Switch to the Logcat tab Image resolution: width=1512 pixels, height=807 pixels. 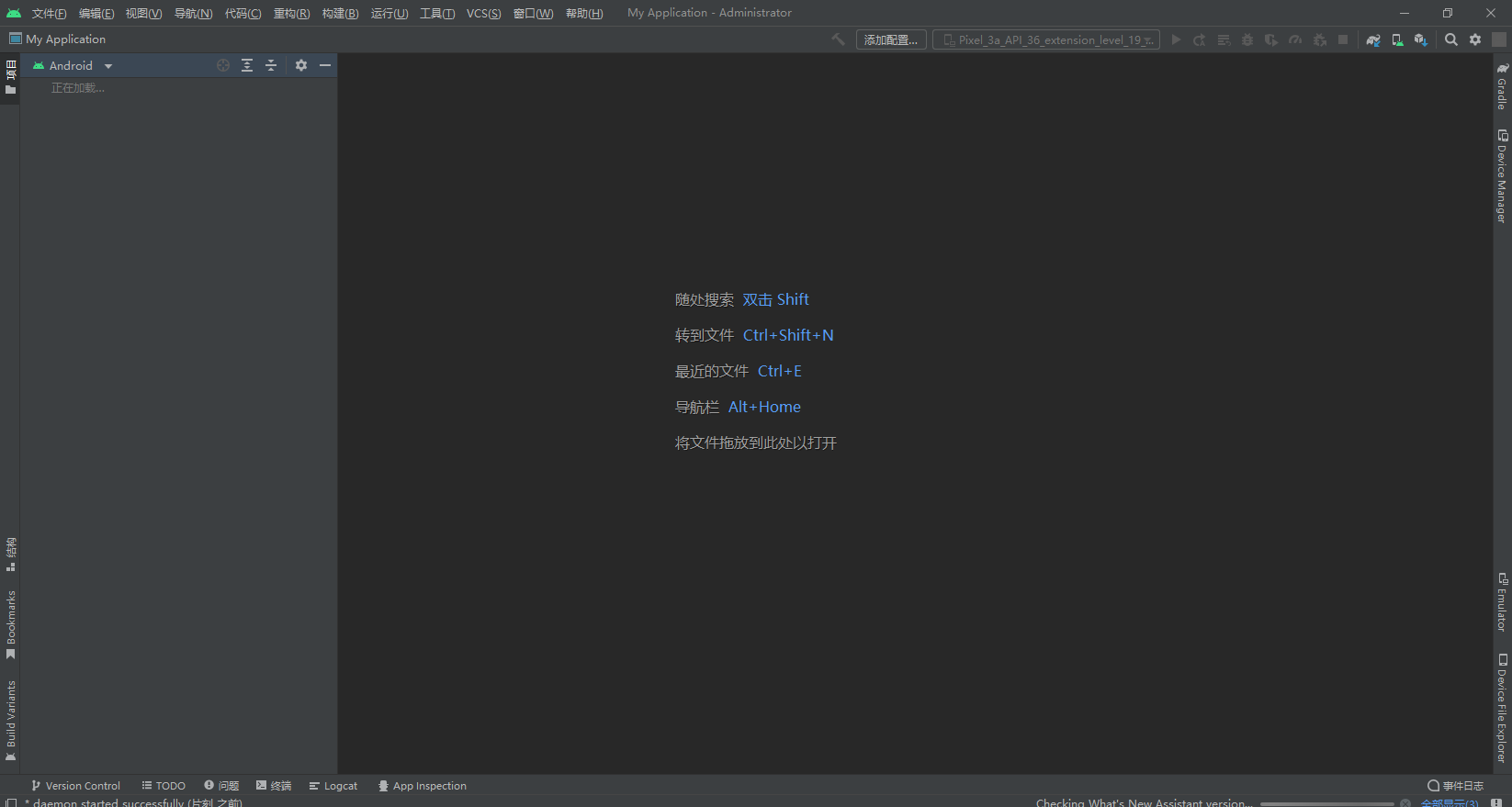pos(333,786)
